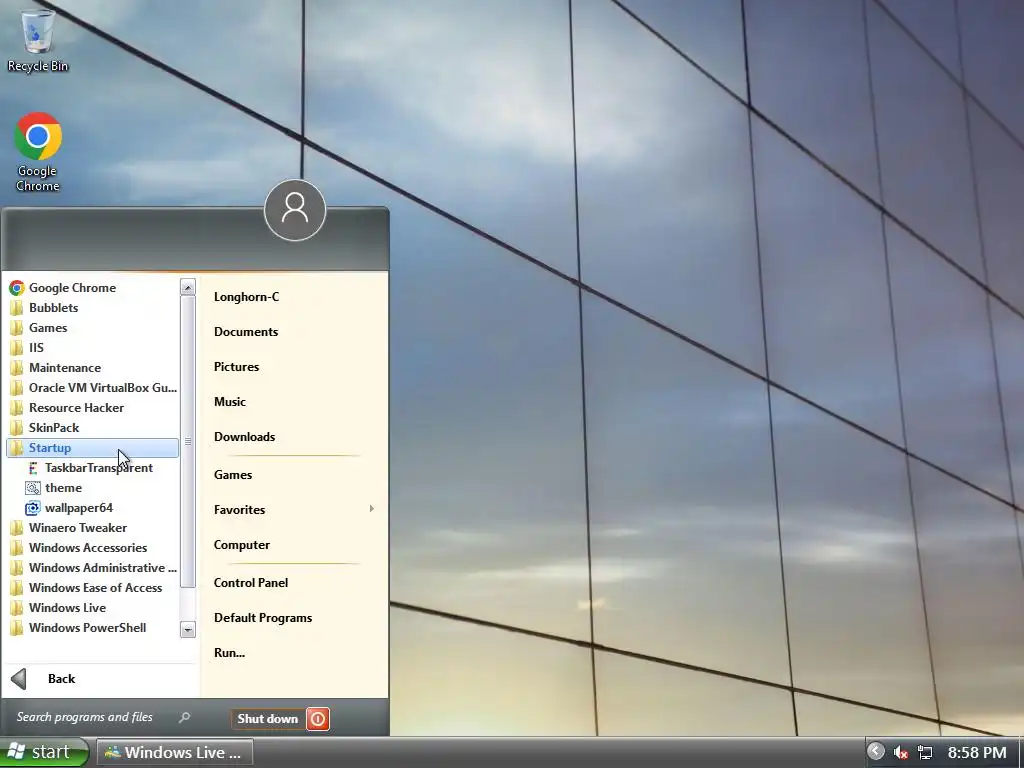Image resolution: width=1024 pixels, height=768 pixels.
Task: Click the muted volume tray icon
Action: click(x=901, y=753)
